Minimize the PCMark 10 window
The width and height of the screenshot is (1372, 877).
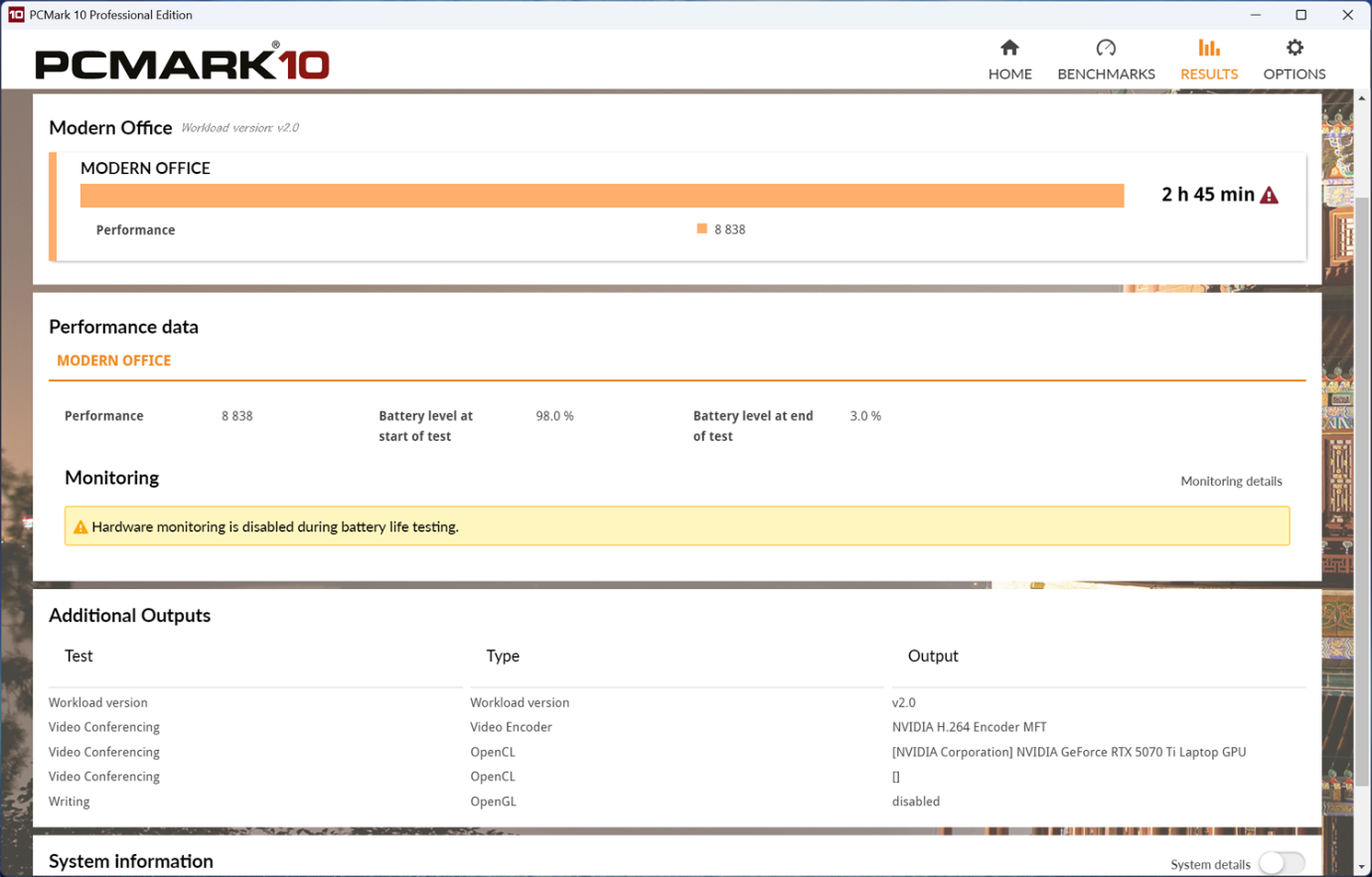tap(1256, 15)
